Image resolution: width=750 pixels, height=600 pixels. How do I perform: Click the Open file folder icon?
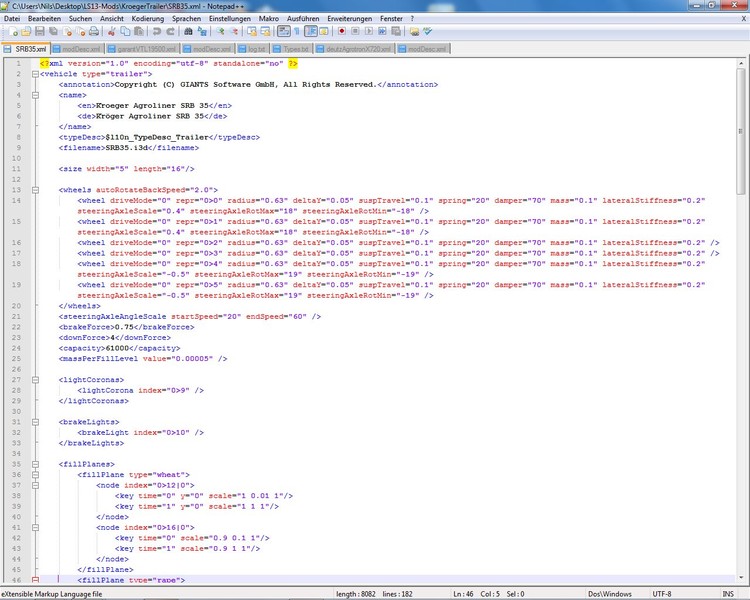pyautogui.click(x=26, y=32)
